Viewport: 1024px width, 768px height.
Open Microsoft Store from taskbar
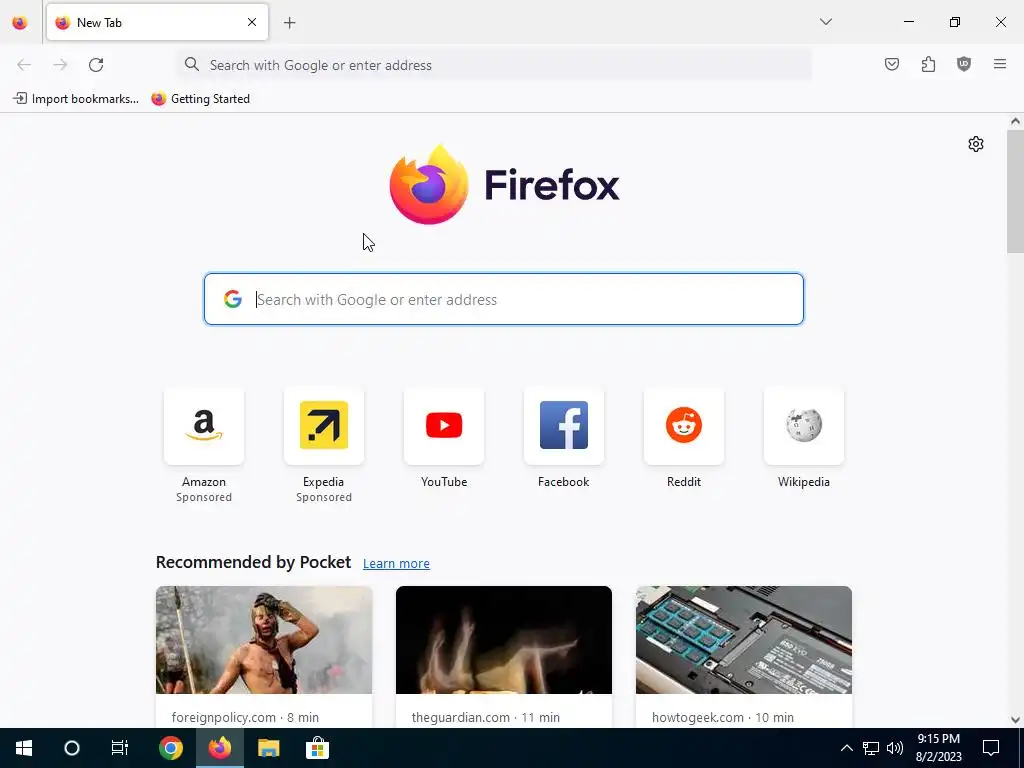(x=317, y=748)
